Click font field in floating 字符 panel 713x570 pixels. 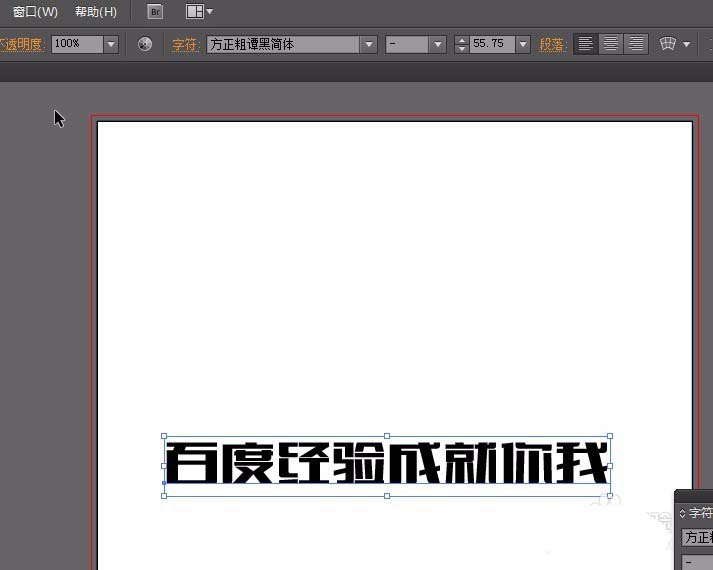(x=697, y=537)
